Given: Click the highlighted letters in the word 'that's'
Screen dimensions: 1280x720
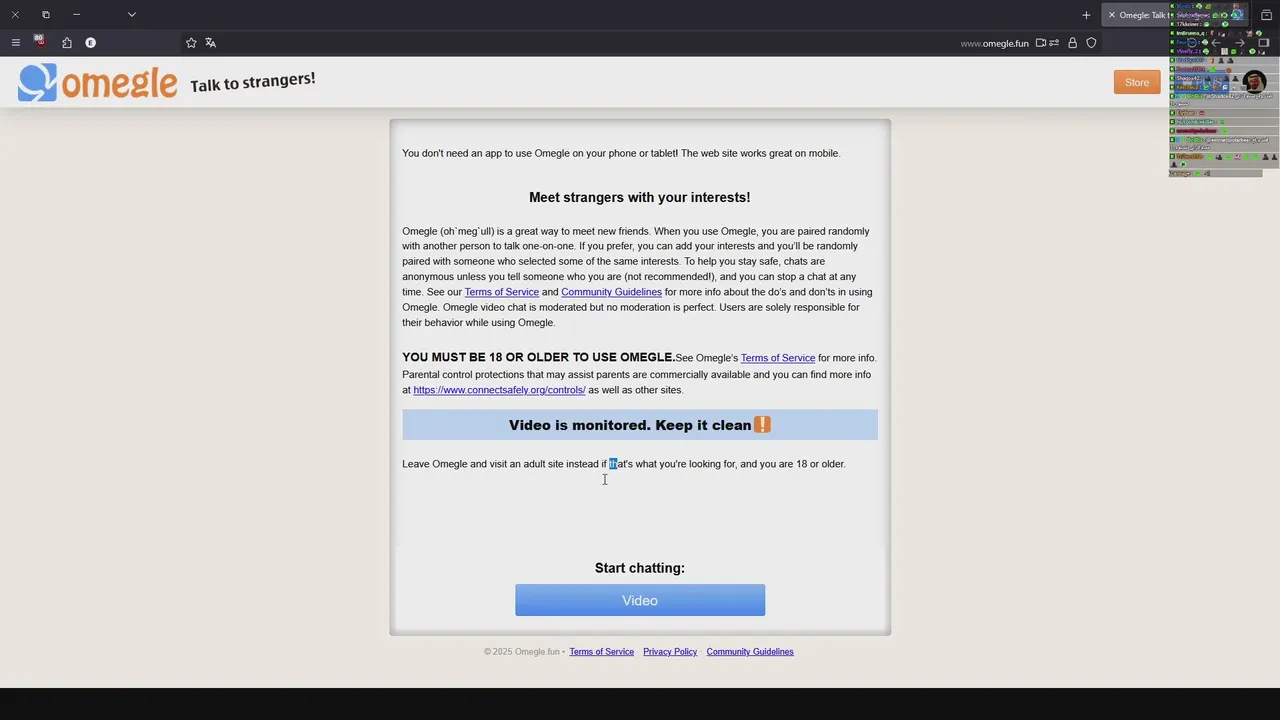Looking at the screenshot, I should [613, 464].
